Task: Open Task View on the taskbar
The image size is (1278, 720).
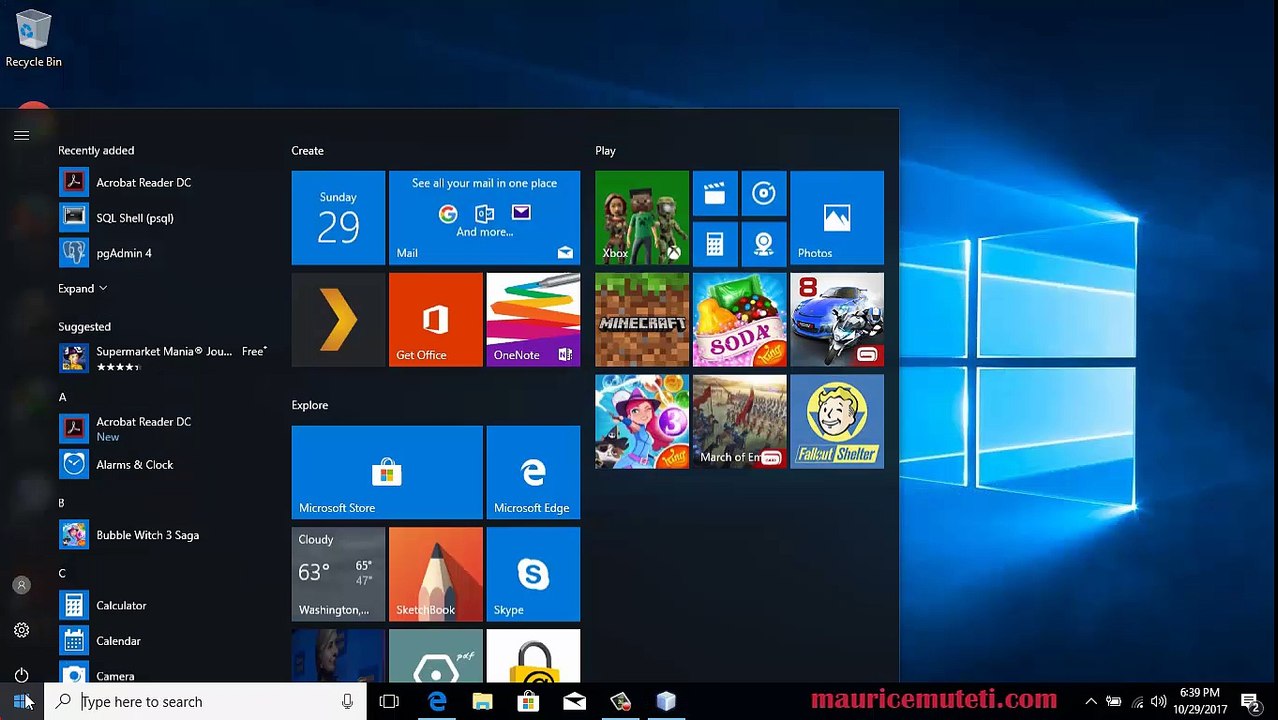Action: (x=389, y=702)
